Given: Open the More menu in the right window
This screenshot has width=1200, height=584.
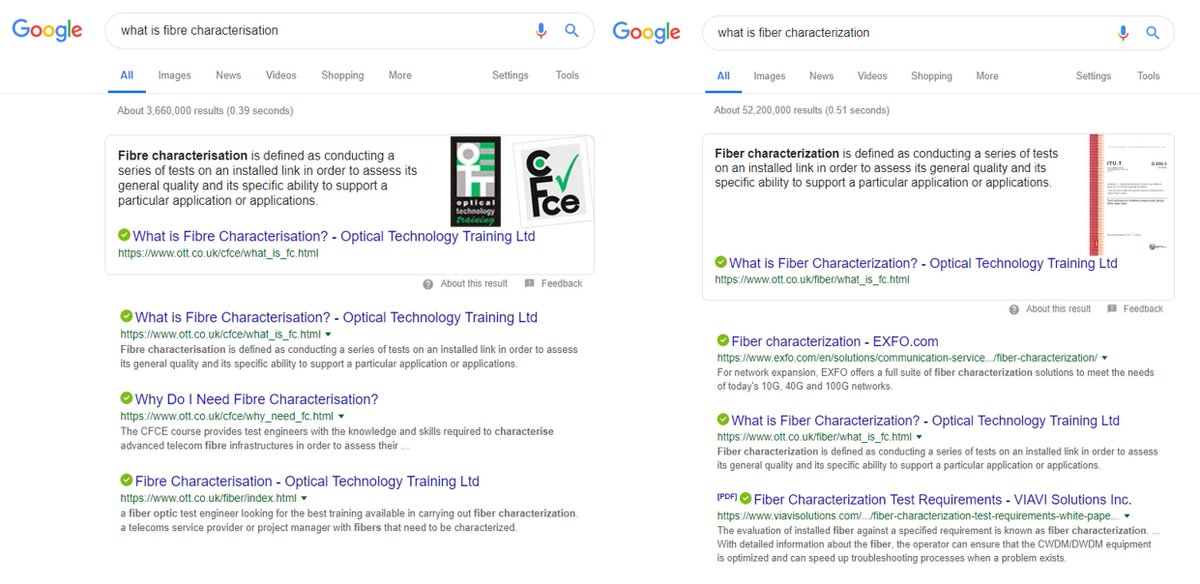Looking at the screenshot, I should 987,76.
